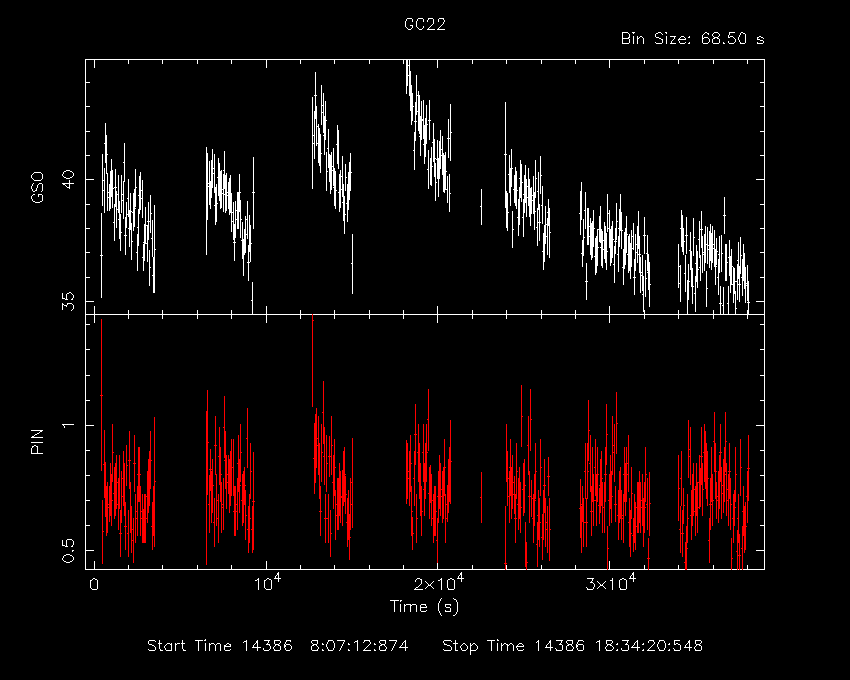
Task: Click the plot title GC22
Action: tap(425, 24)
